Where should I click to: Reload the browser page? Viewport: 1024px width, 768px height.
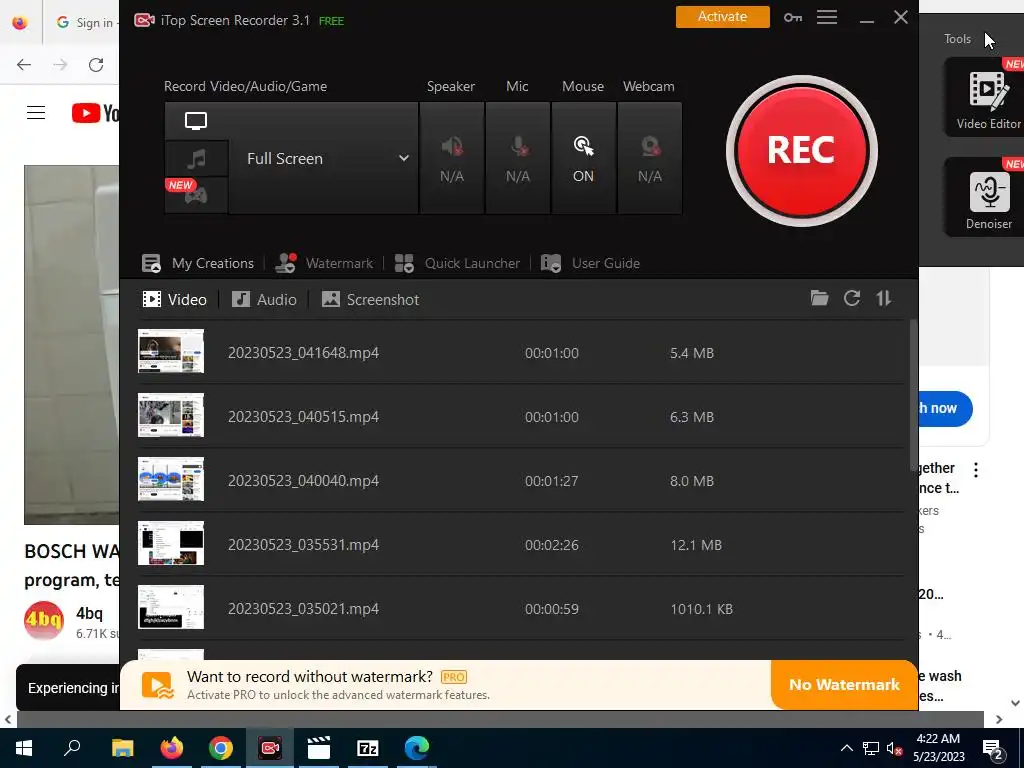click(x=96, y=65)
